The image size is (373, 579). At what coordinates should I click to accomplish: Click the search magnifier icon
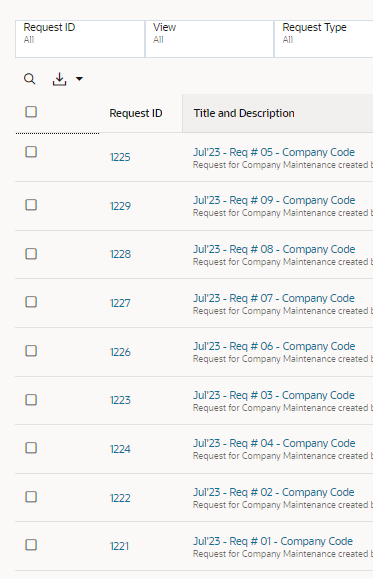tap(30, 79)
